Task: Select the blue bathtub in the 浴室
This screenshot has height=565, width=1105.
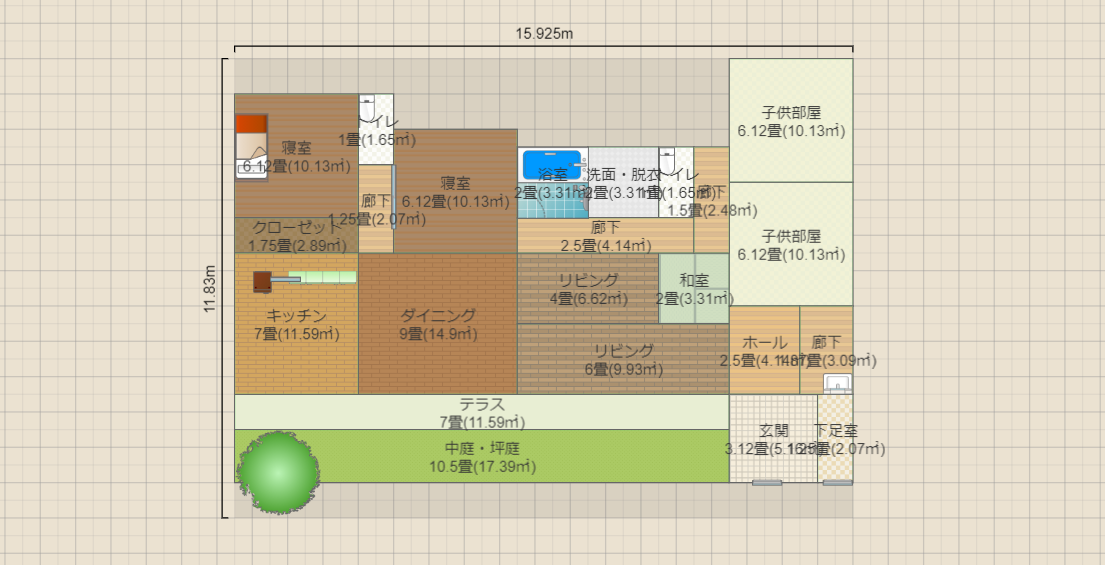Action: pos(552,165)
